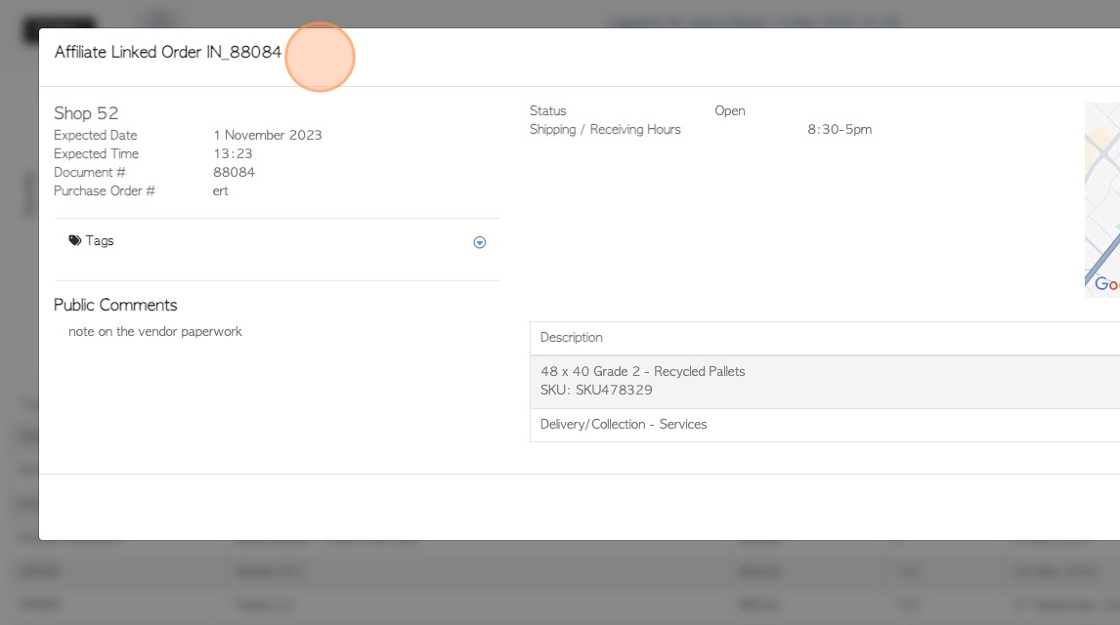Click the Shipping / Receiving Hours label
This screenshot has height=625, width=1120.
(605, 129)
